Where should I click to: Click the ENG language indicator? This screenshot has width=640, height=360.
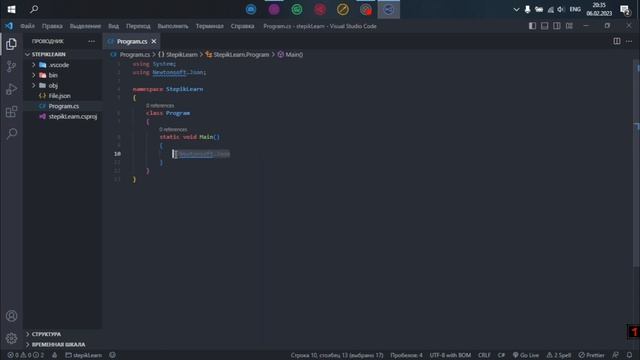coord(575,9)
